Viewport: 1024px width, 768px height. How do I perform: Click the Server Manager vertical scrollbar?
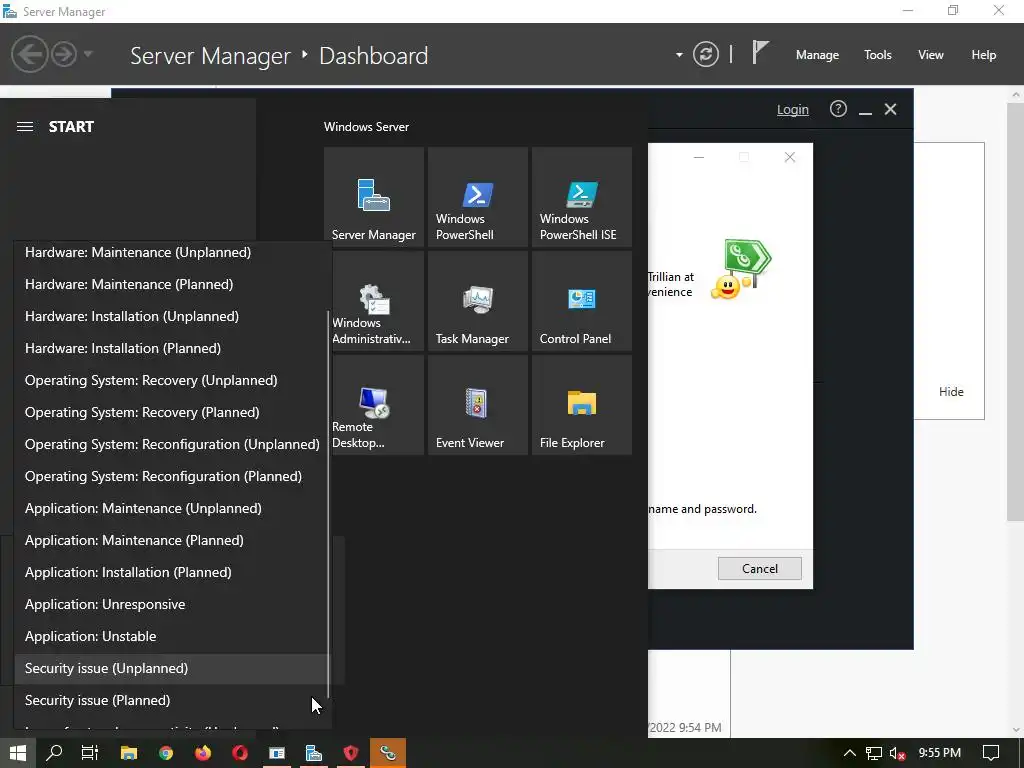pyautogui.click(x=1016, y=313)
